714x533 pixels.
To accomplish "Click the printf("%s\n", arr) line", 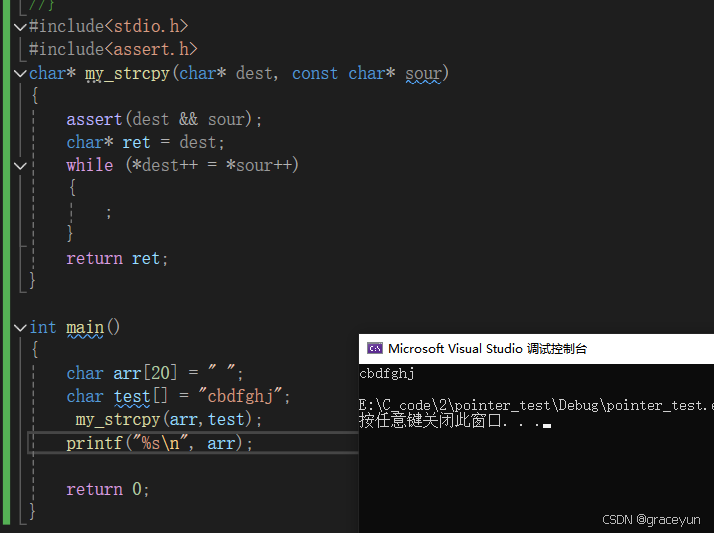I will click(159, 443).
